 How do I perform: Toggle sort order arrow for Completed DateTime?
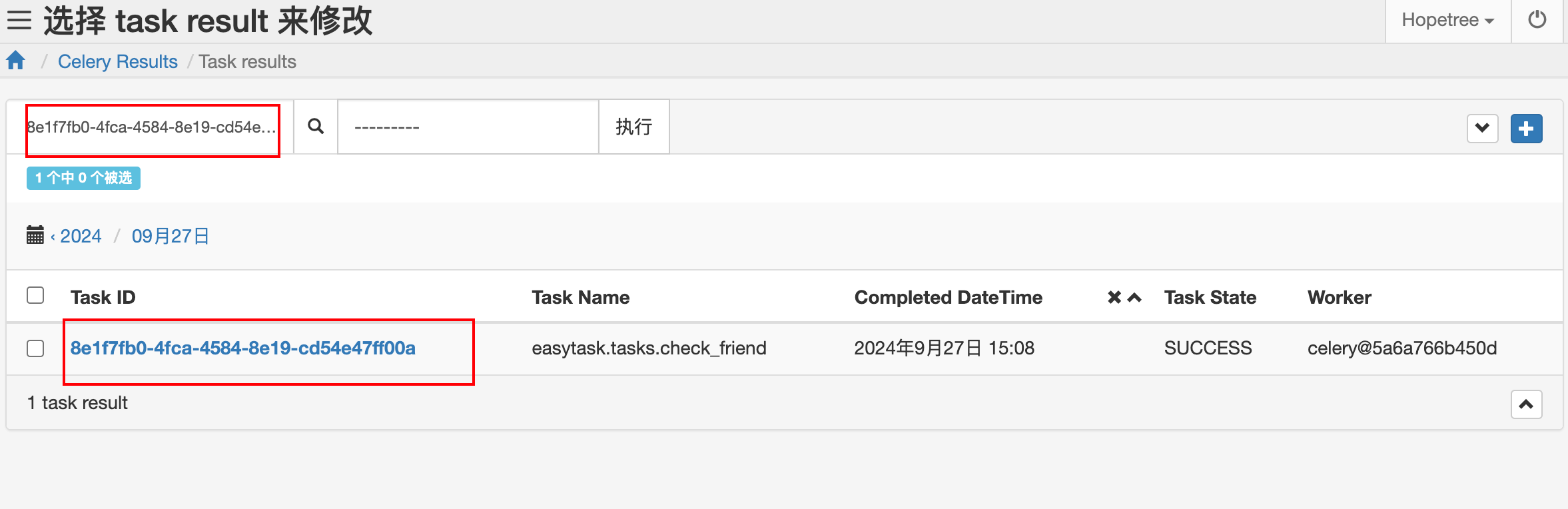point(1134,297)
